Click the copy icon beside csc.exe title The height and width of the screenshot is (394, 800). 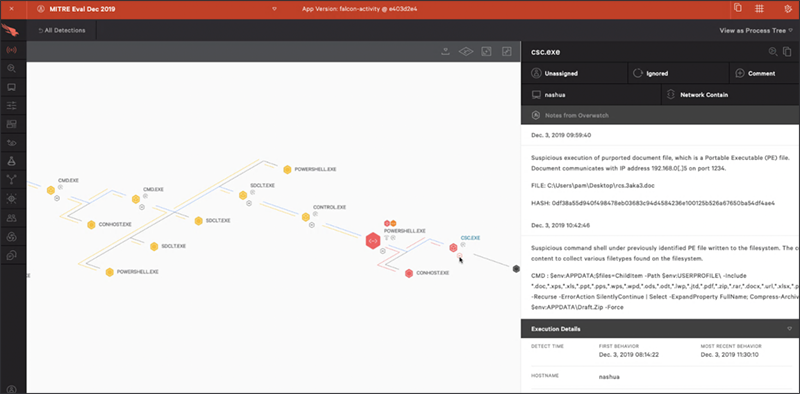(787, 52)
